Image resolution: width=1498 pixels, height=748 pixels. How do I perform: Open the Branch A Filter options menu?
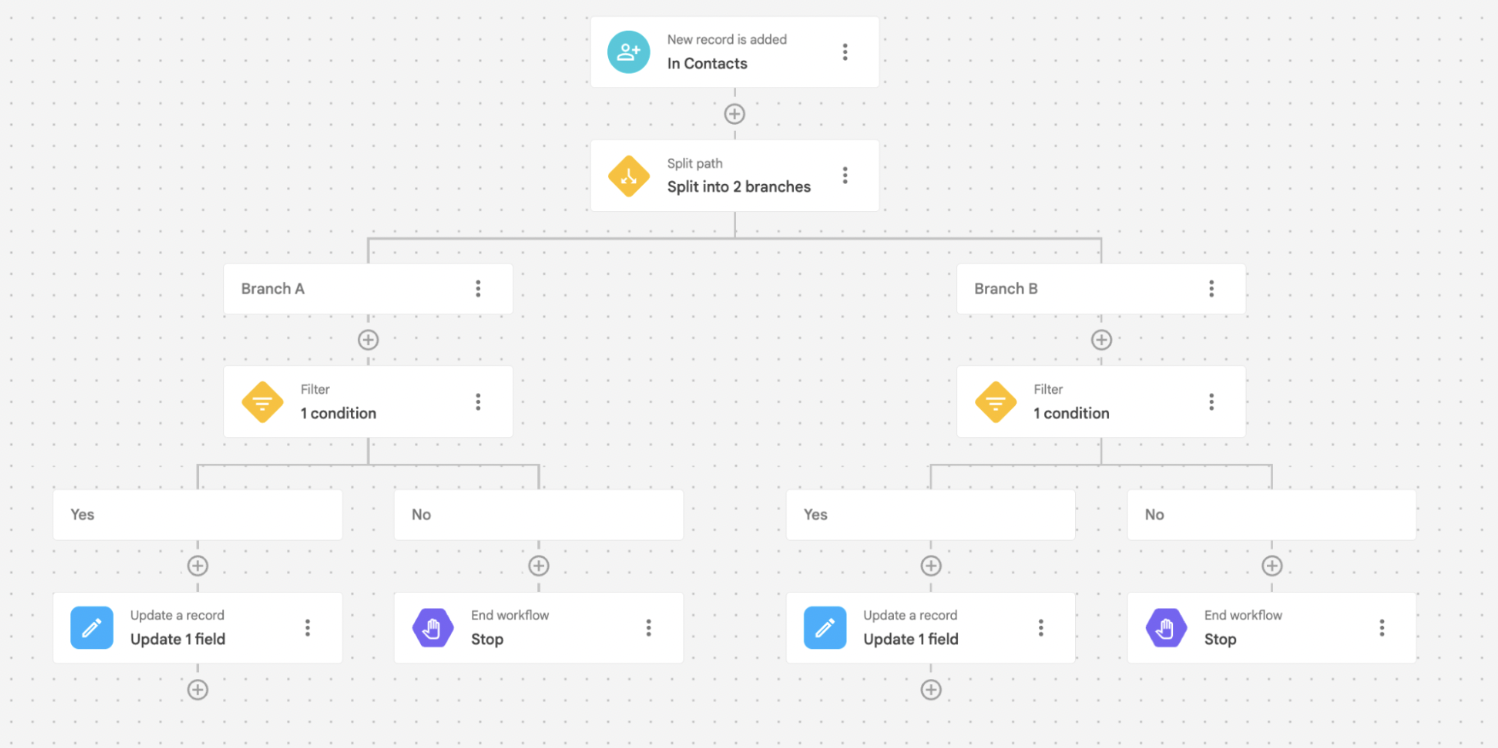(478, 401)
